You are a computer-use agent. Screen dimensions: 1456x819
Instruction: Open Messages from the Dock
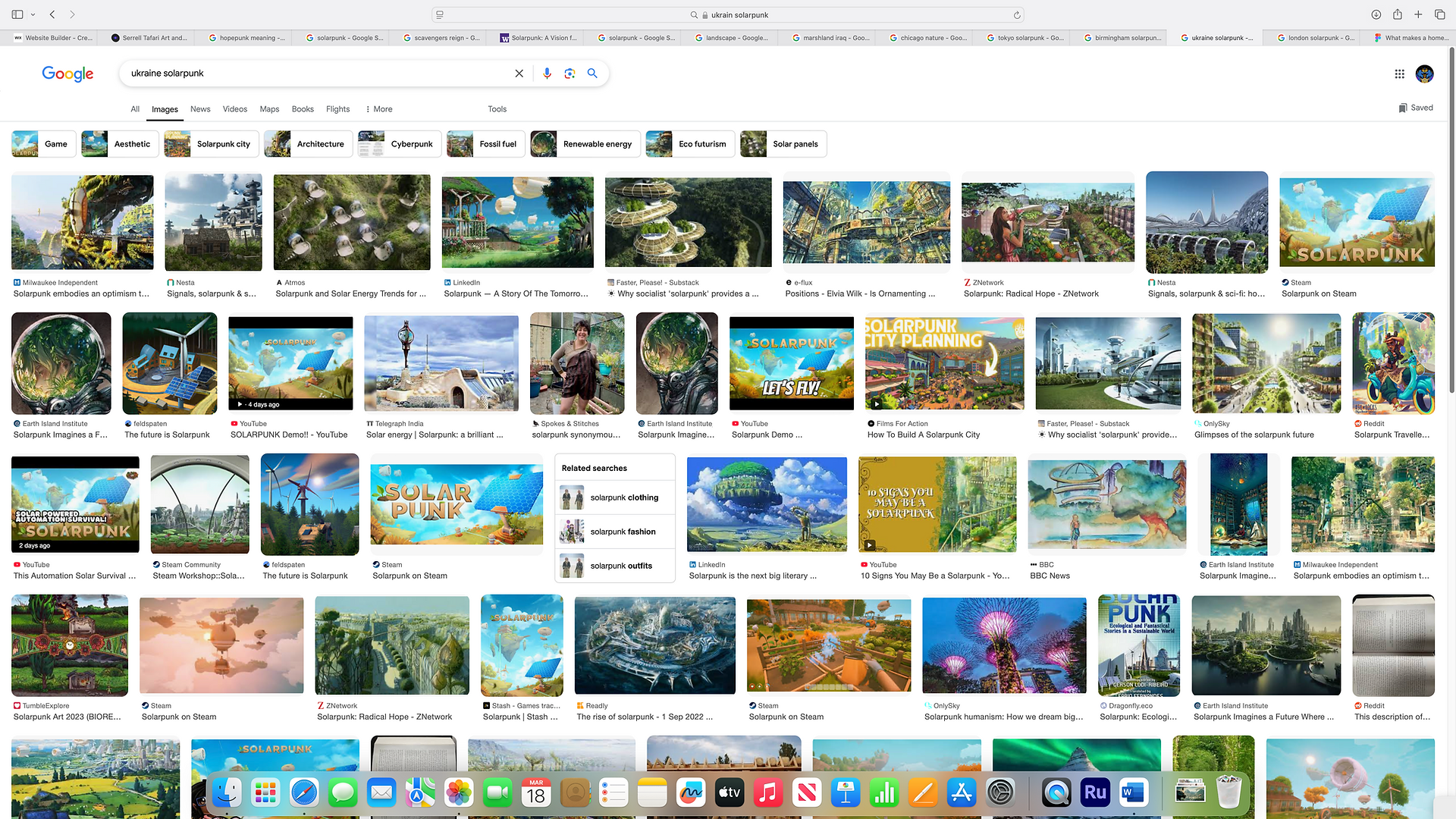click(x=343, y=793)
